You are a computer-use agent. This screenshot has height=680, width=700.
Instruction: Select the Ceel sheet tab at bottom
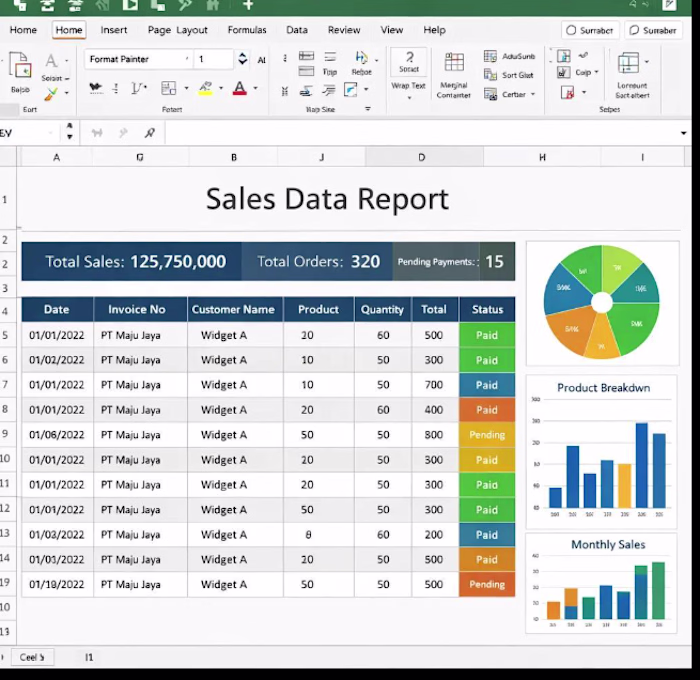(x=32, y=657)
